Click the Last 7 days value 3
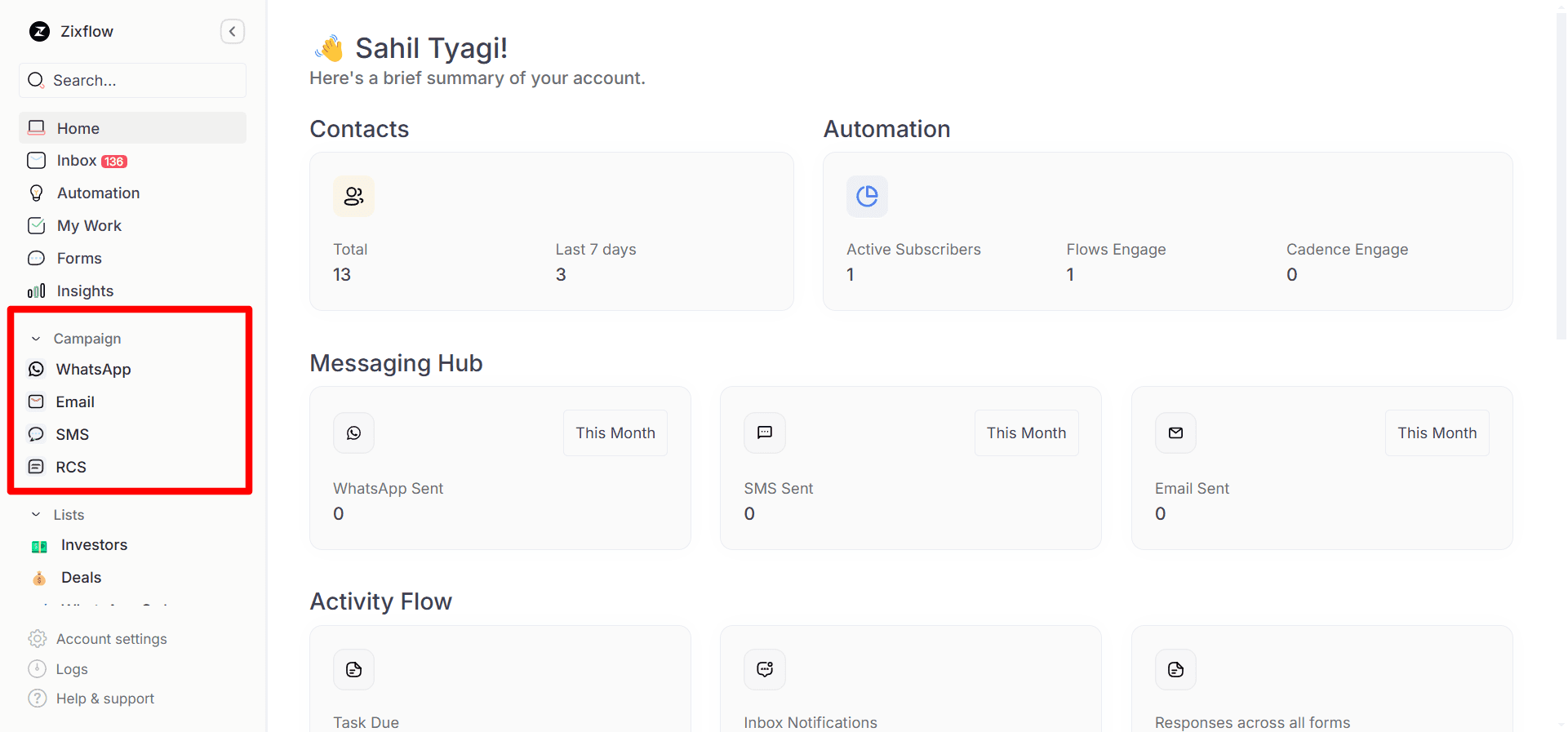1568x732 pixels. [x=561, y=275]
